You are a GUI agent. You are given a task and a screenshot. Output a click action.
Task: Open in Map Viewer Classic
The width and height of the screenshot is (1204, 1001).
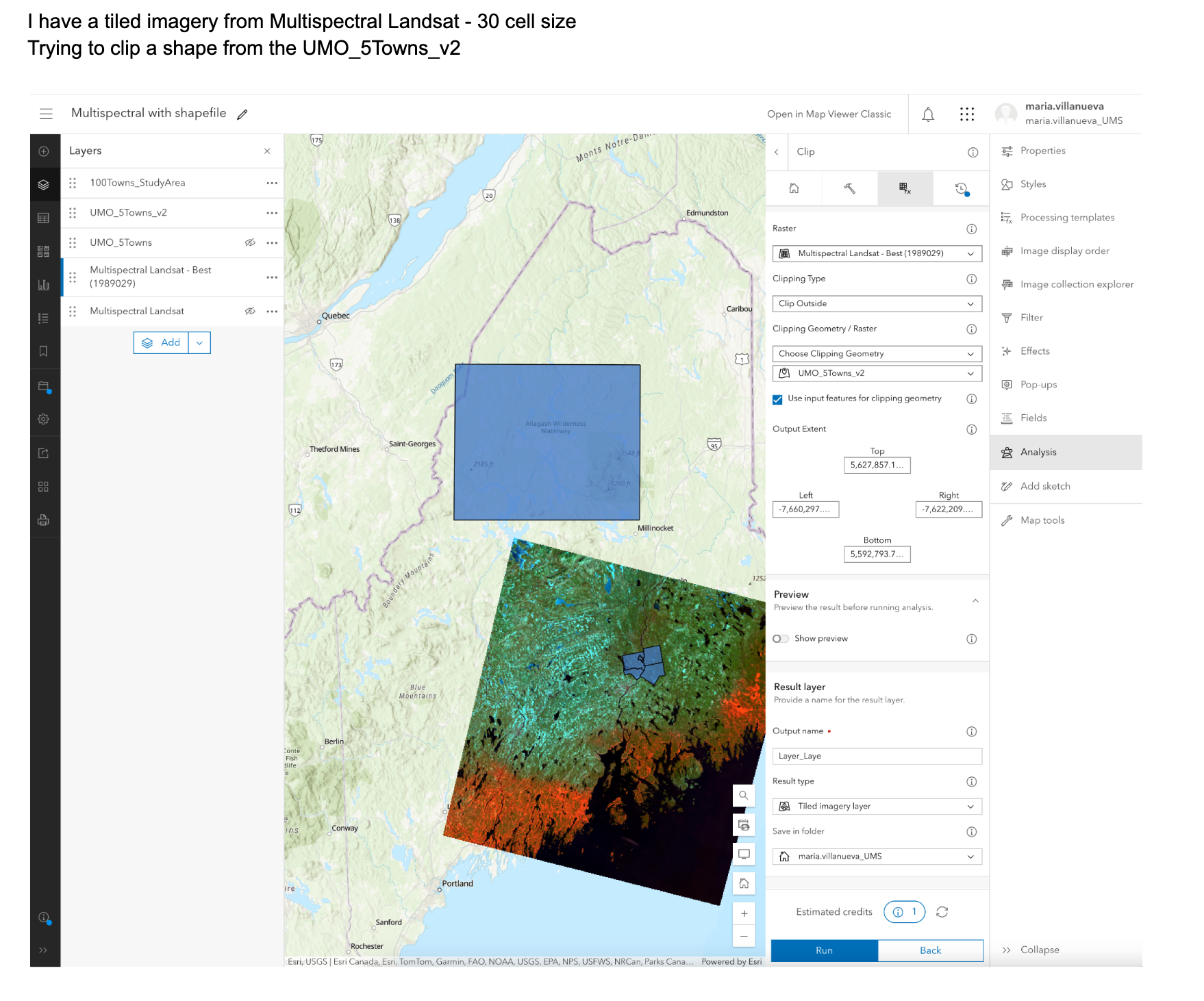[x=829, y=114]
